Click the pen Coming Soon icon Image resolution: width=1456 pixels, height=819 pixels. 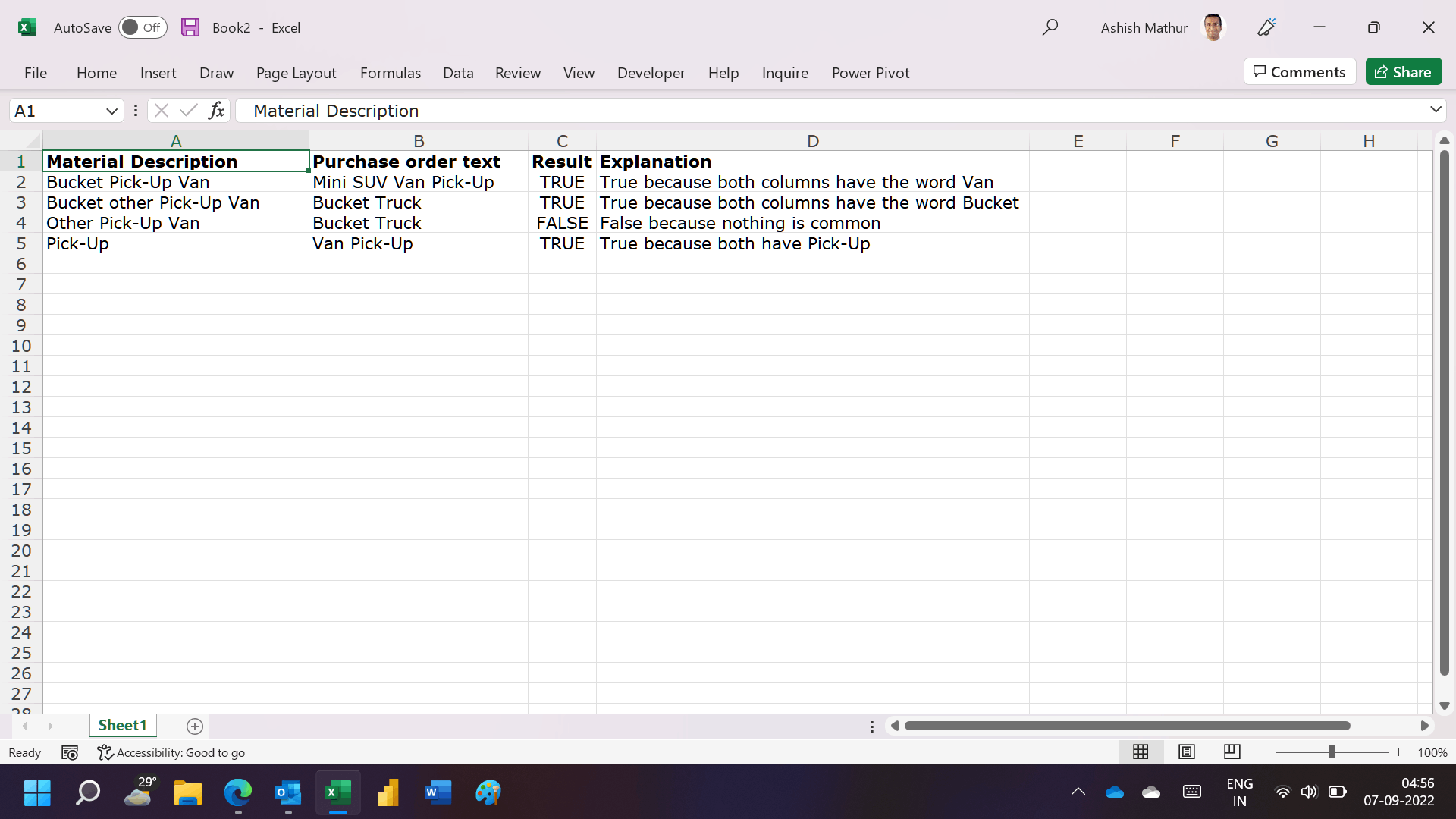(1266, 28)
